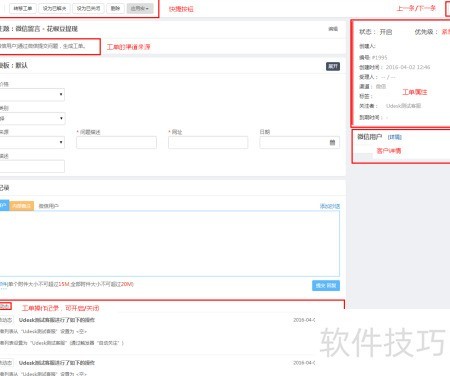The width and height of the screenshot is (450, 376).
Task: Click the ticket subject 微信留言 title
Action: (47, 29)
